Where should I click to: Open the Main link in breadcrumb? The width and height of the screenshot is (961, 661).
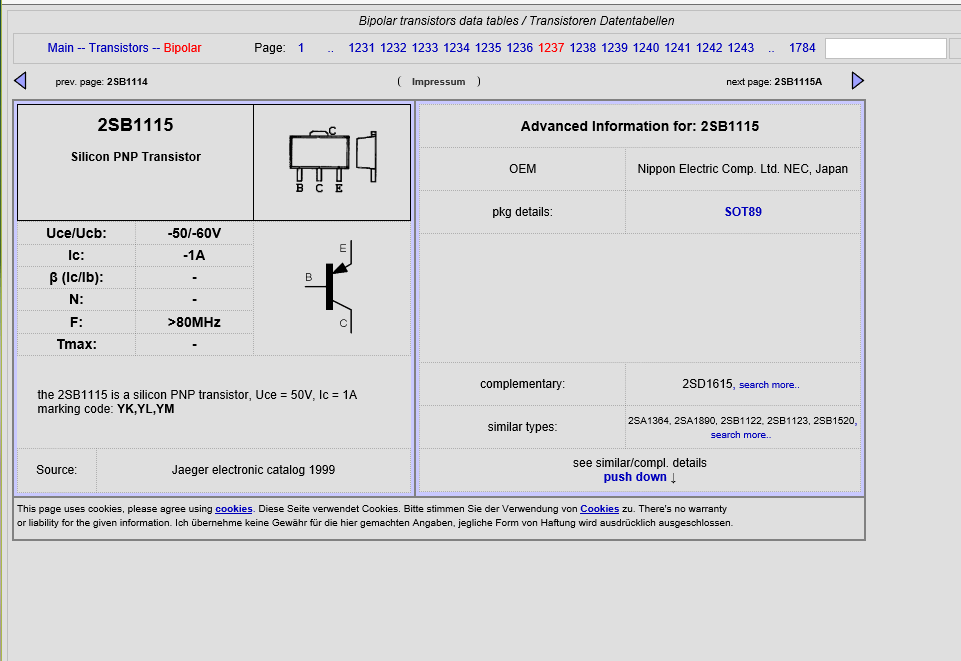60,48
